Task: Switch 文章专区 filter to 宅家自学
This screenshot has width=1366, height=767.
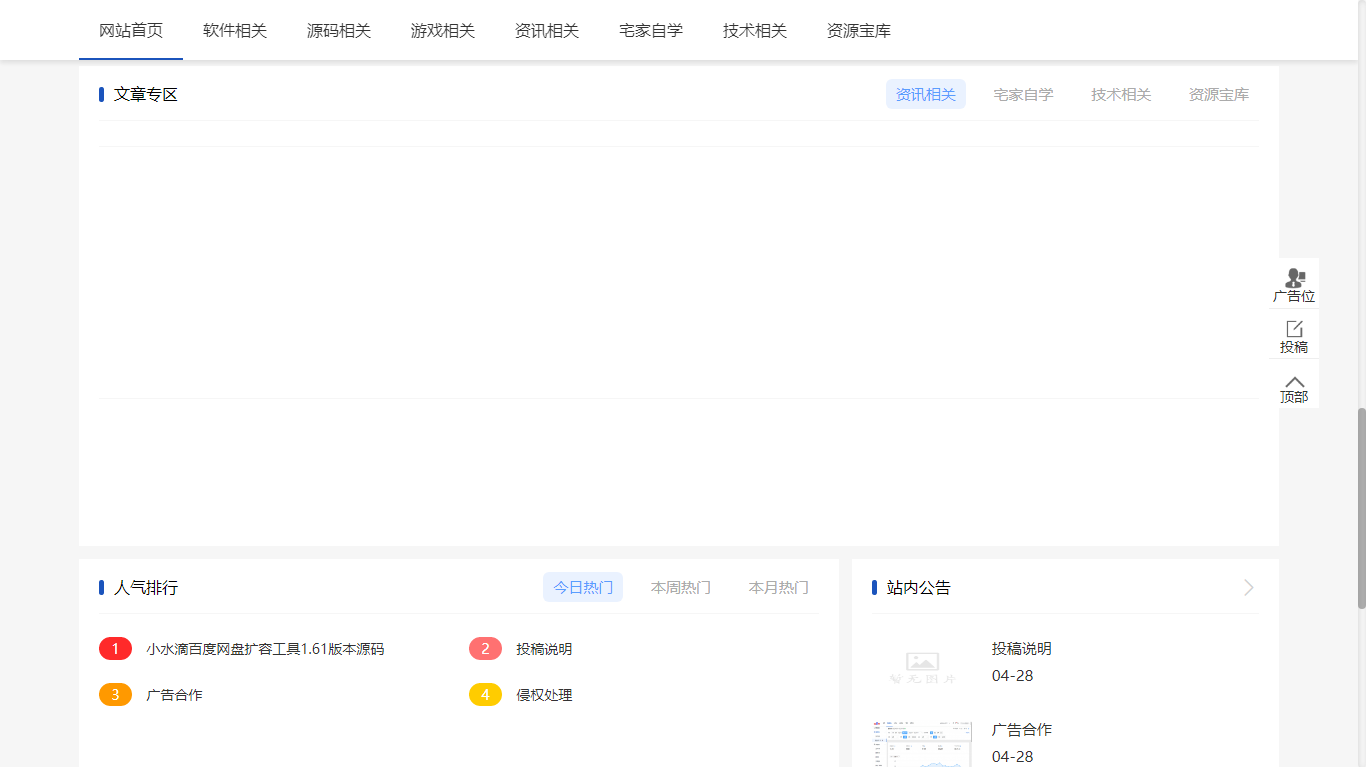Action: 1023,94
